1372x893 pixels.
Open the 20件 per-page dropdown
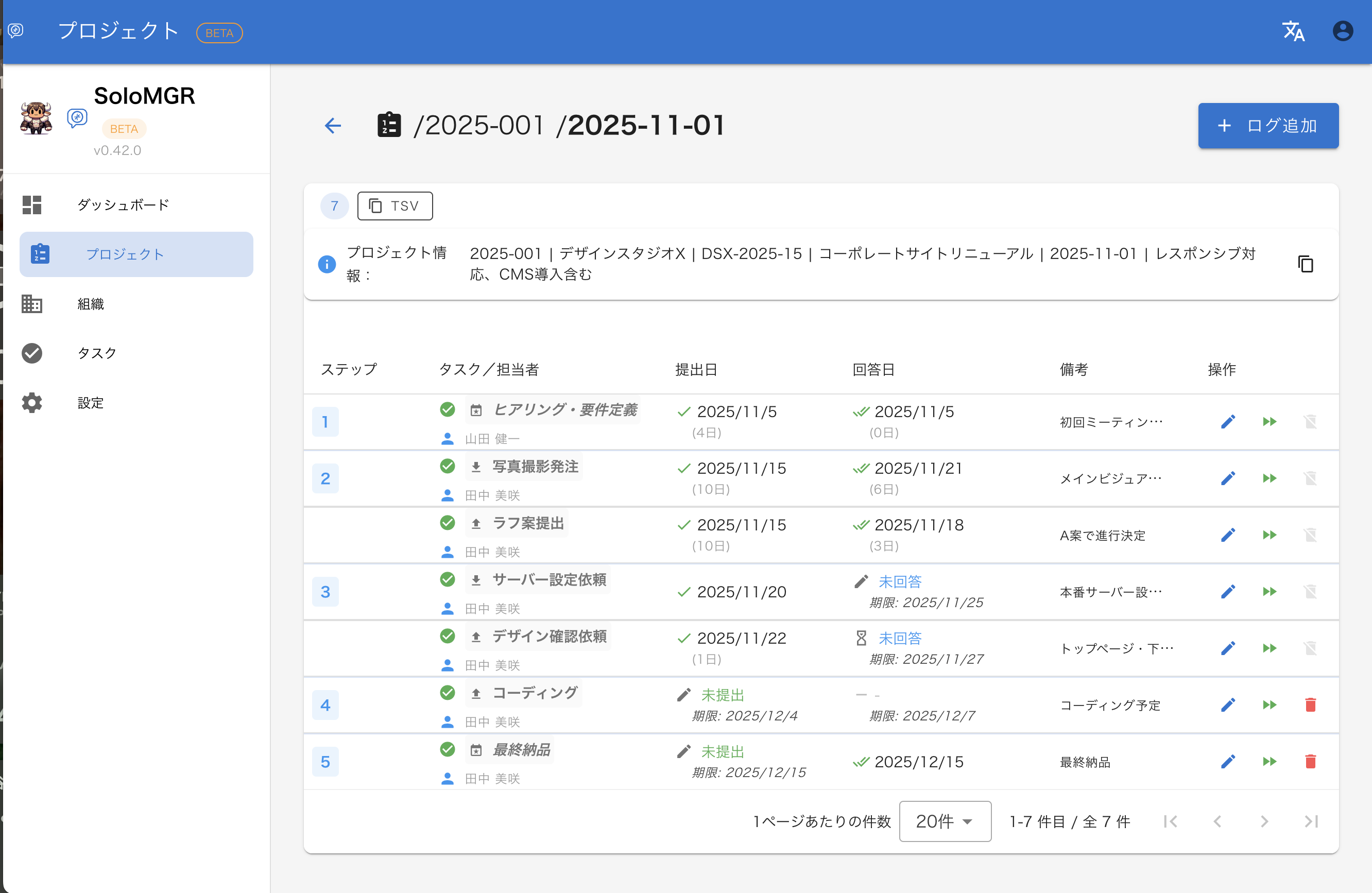pos(944,821)
